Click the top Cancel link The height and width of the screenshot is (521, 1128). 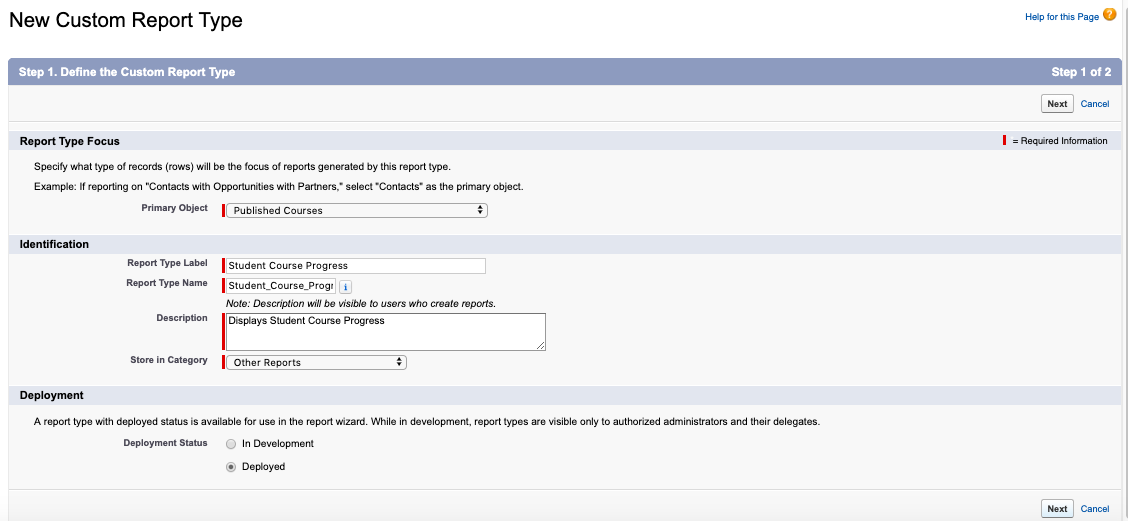tap(1095, 104)
